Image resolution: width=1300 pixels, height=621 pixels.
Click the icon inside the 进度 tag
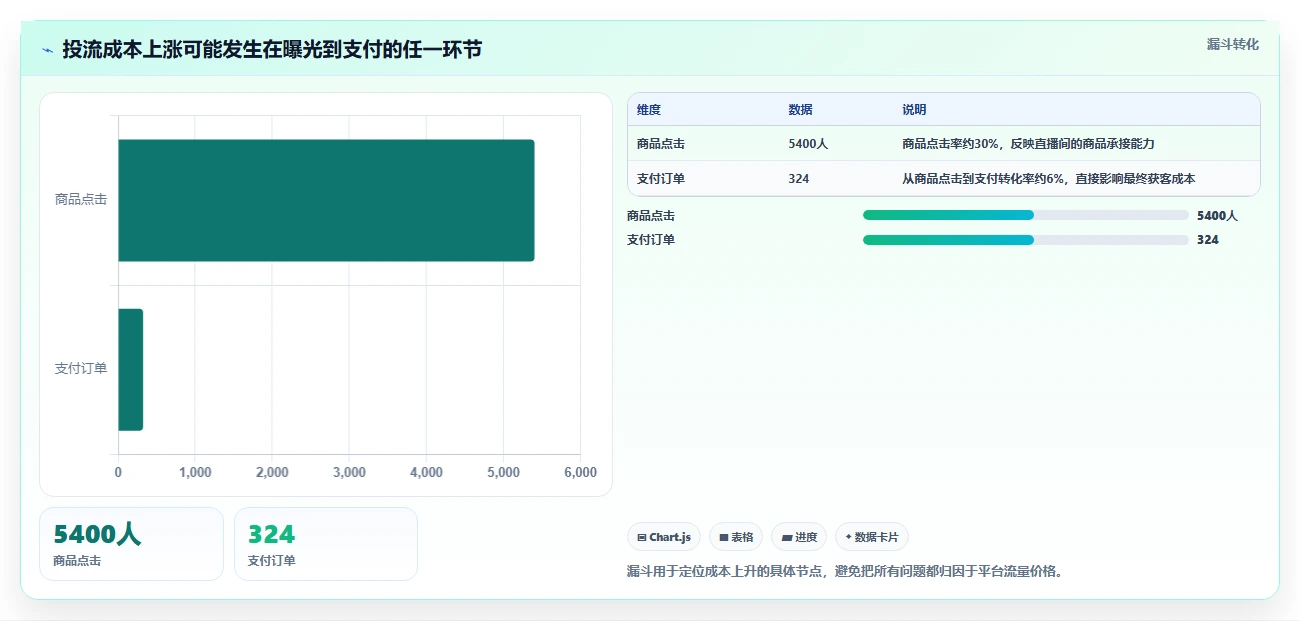click(787, 538)
